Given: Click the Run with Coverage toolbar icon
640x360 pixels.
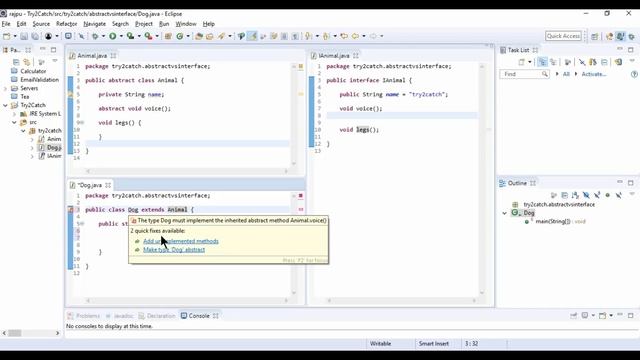Looking at the screenshot, I should [130, 36].
